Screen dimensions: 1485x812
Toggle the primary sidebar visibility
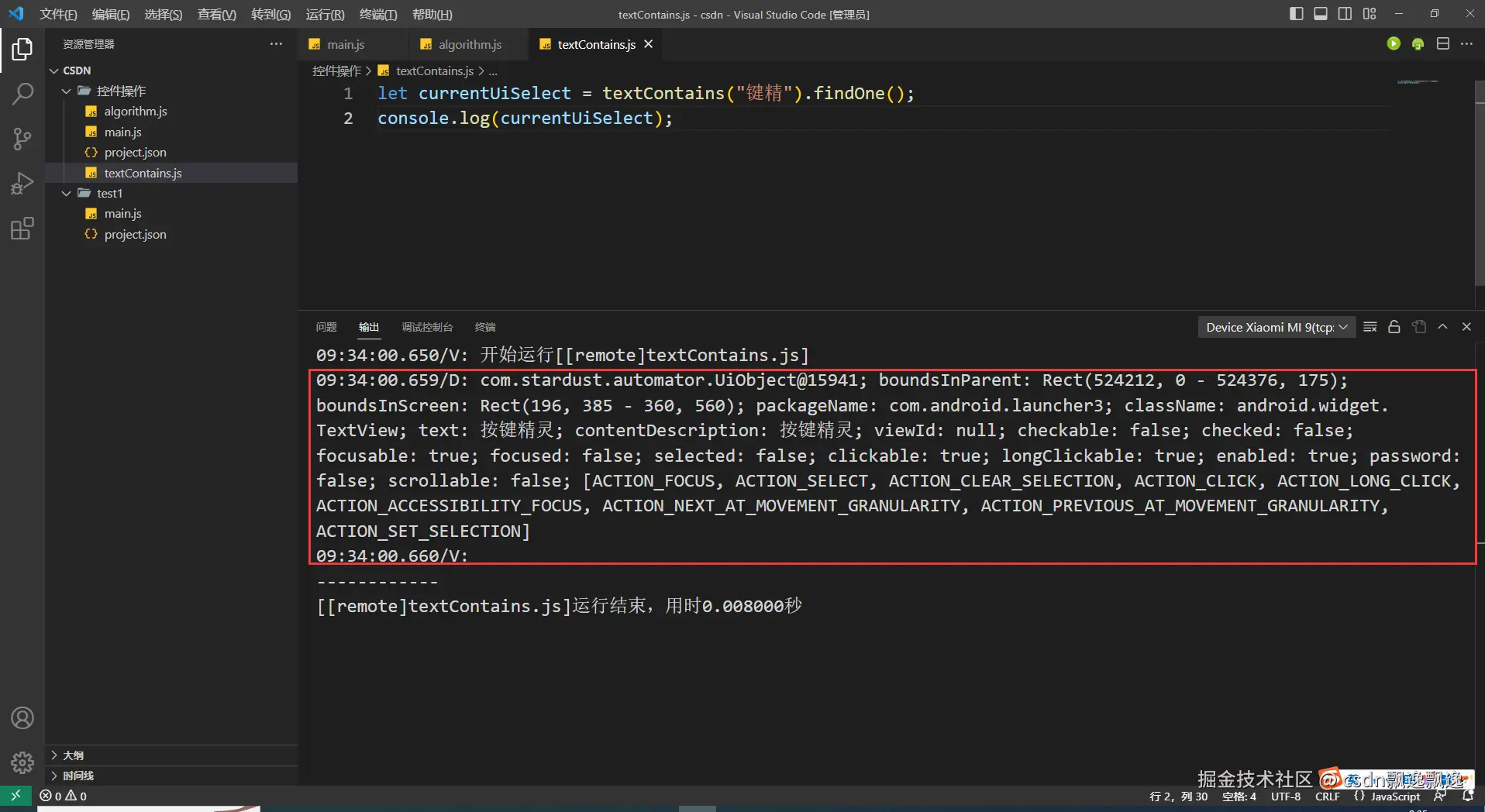(x=1296, y=14)
